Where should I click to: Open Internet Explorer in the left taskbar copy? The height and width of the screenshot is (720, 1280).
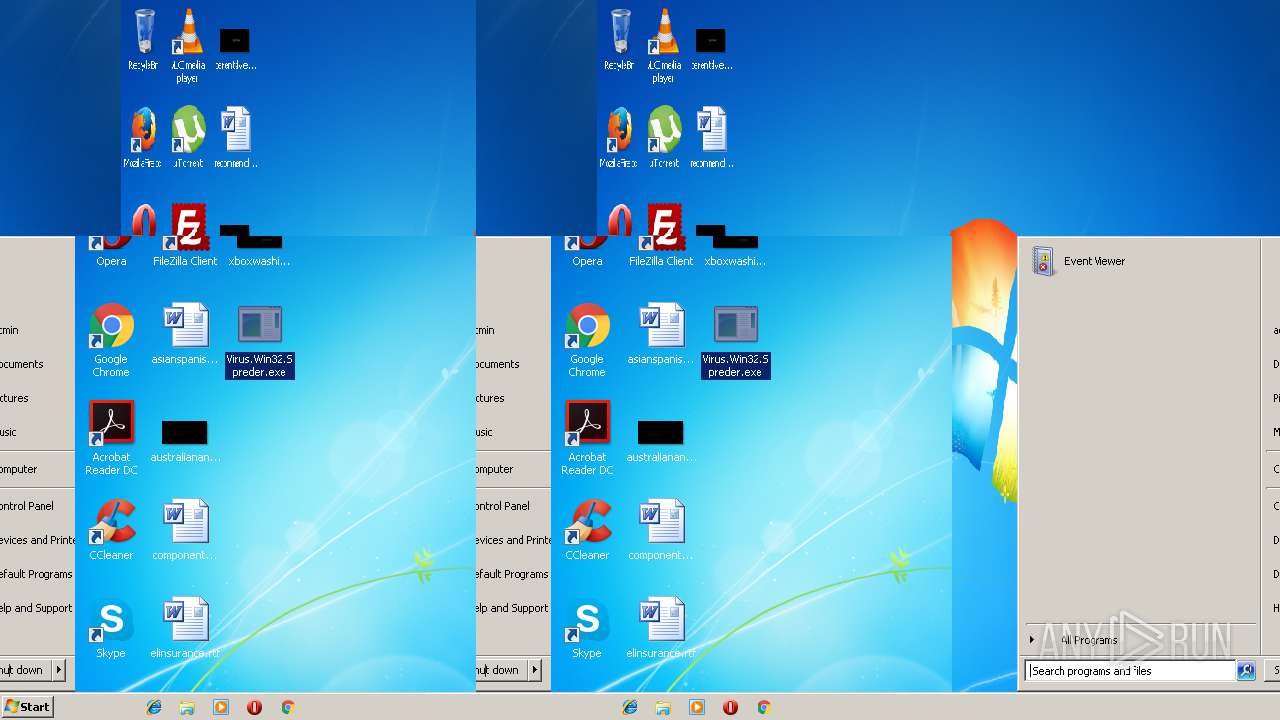point(154,707)
